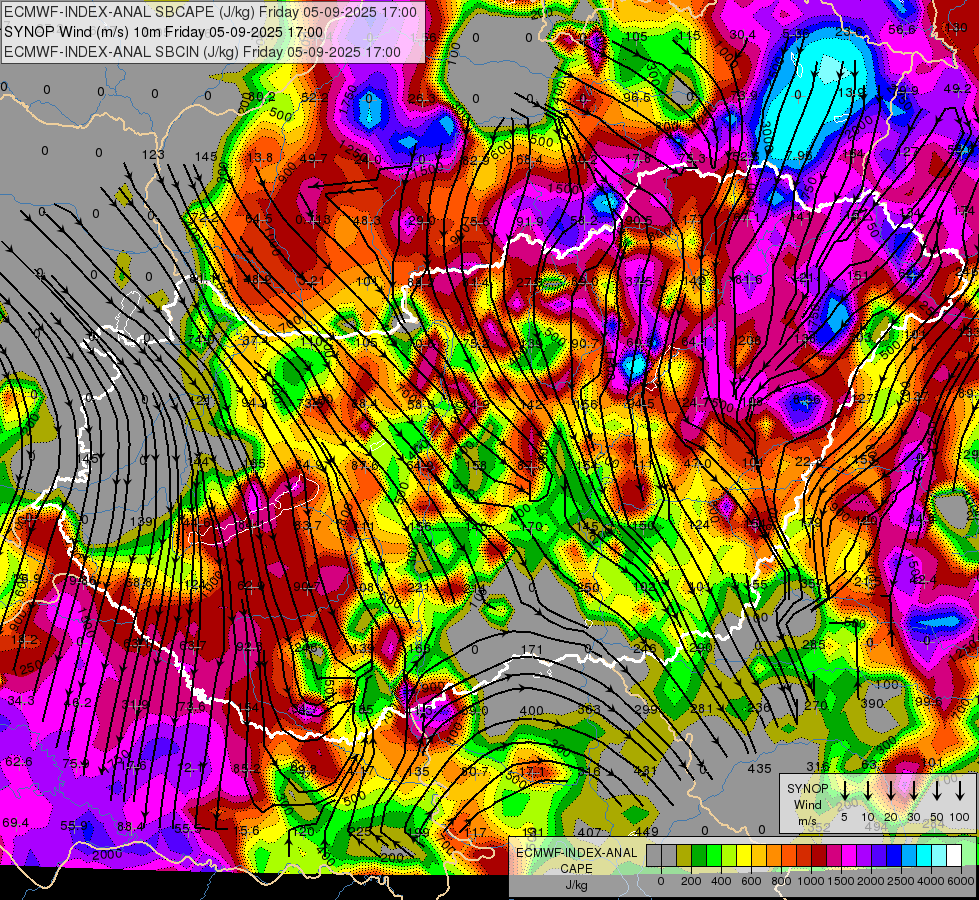
Task: Click the 800 tick label in CAPE legend
Action: (781, 881)
